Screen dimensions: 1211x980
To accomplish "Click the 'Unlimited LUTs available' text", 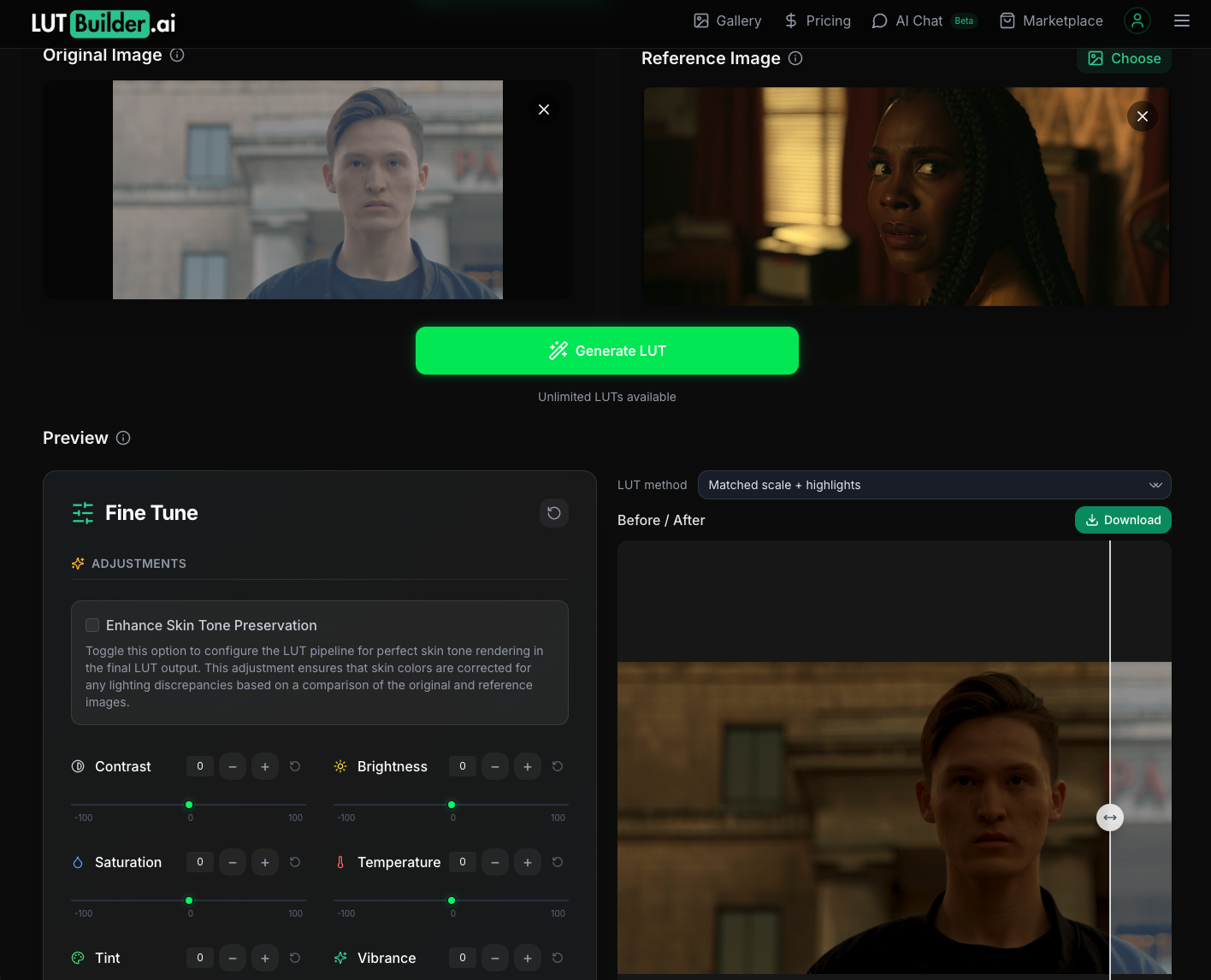I will click(607, 397).
